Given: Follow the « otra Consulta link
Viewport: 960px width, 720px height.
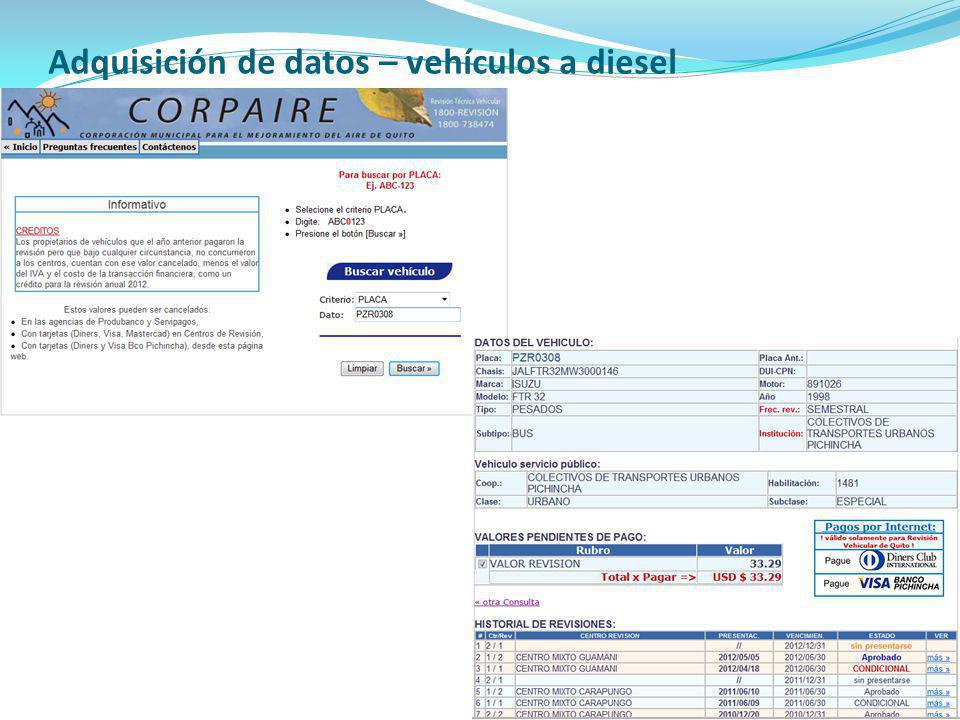Looking at the screenshot, I should point(507,602).
